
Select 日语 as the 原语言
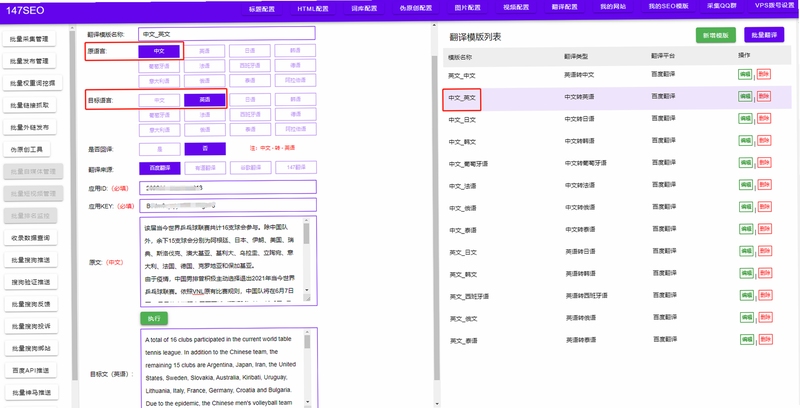249,51
